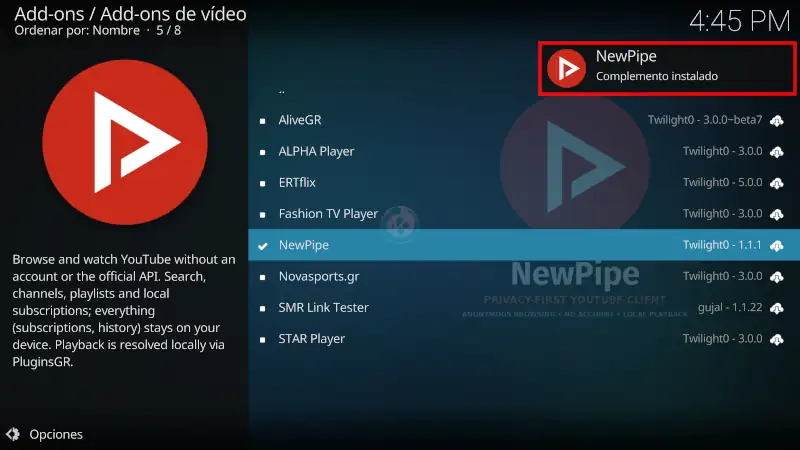
Task: Click the NewPipe title in the notification
Action: point(626,56)
